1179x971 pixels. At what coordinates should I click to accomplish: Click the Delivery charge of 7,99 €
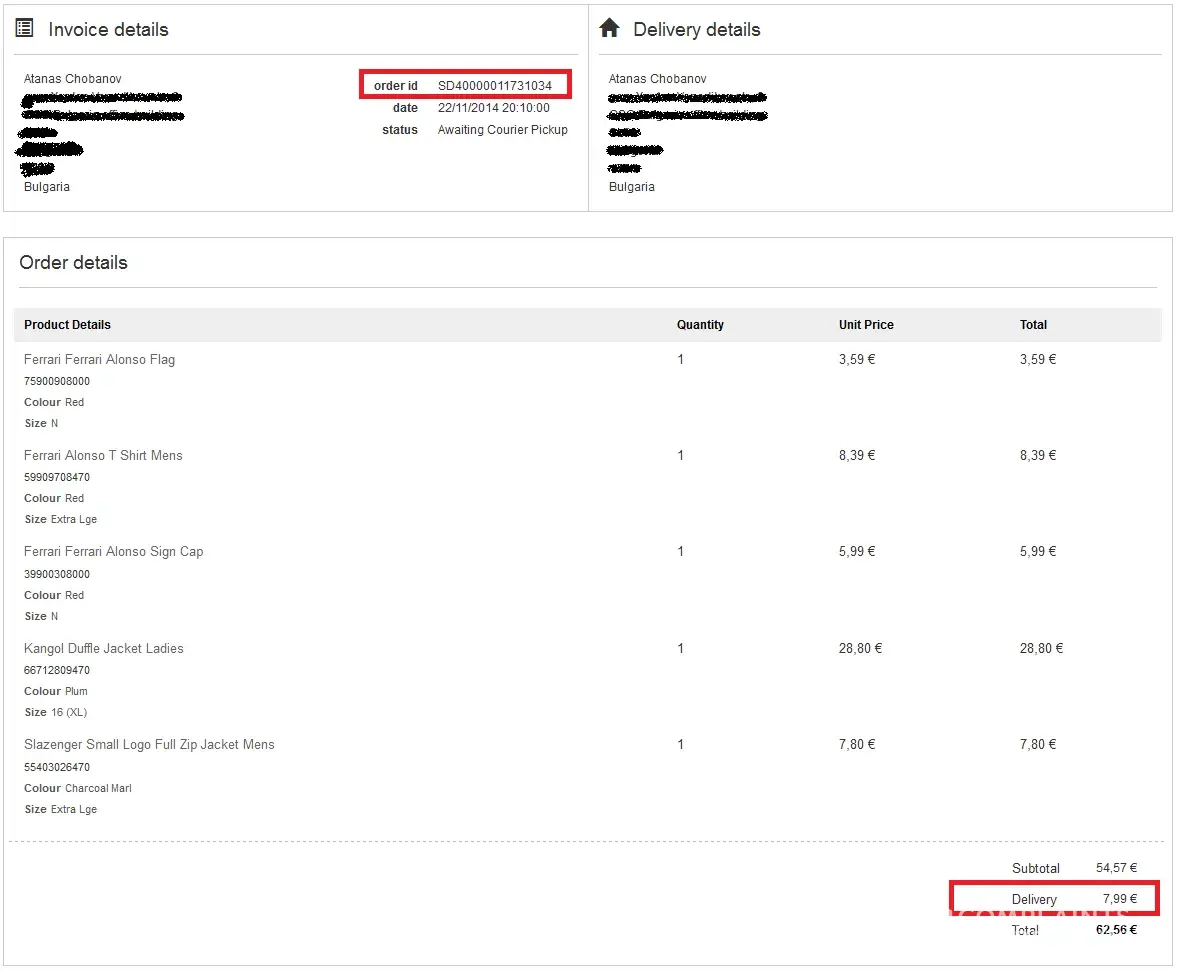tap(1119, 899)
